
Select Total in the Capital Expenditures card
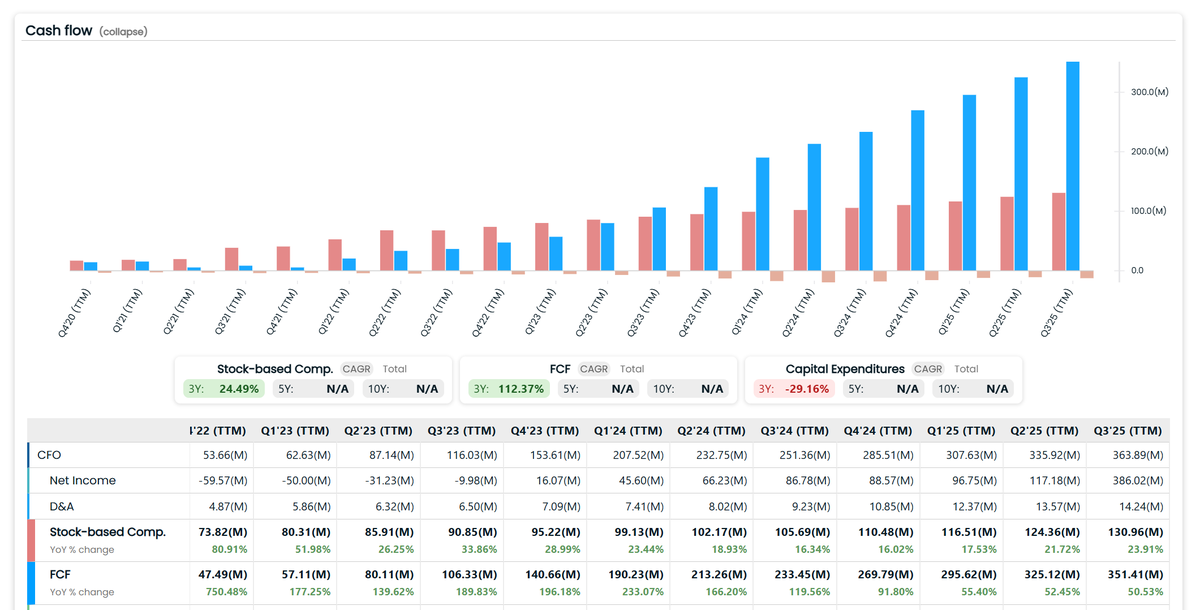pyautogui.click(x=966, y=369)
